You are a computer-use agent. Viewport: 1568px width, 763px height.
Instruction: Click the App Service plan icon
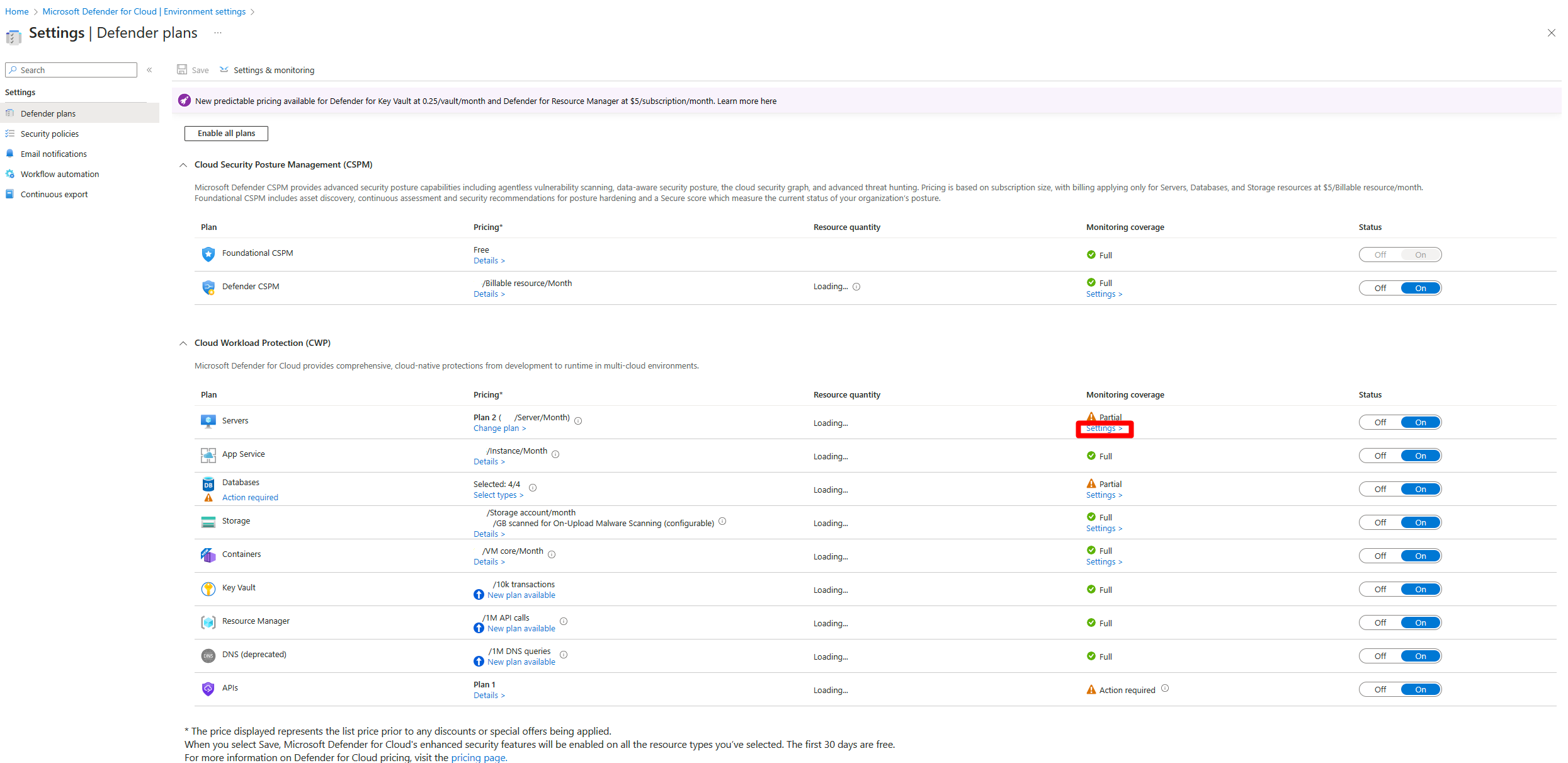coord(208,455)
